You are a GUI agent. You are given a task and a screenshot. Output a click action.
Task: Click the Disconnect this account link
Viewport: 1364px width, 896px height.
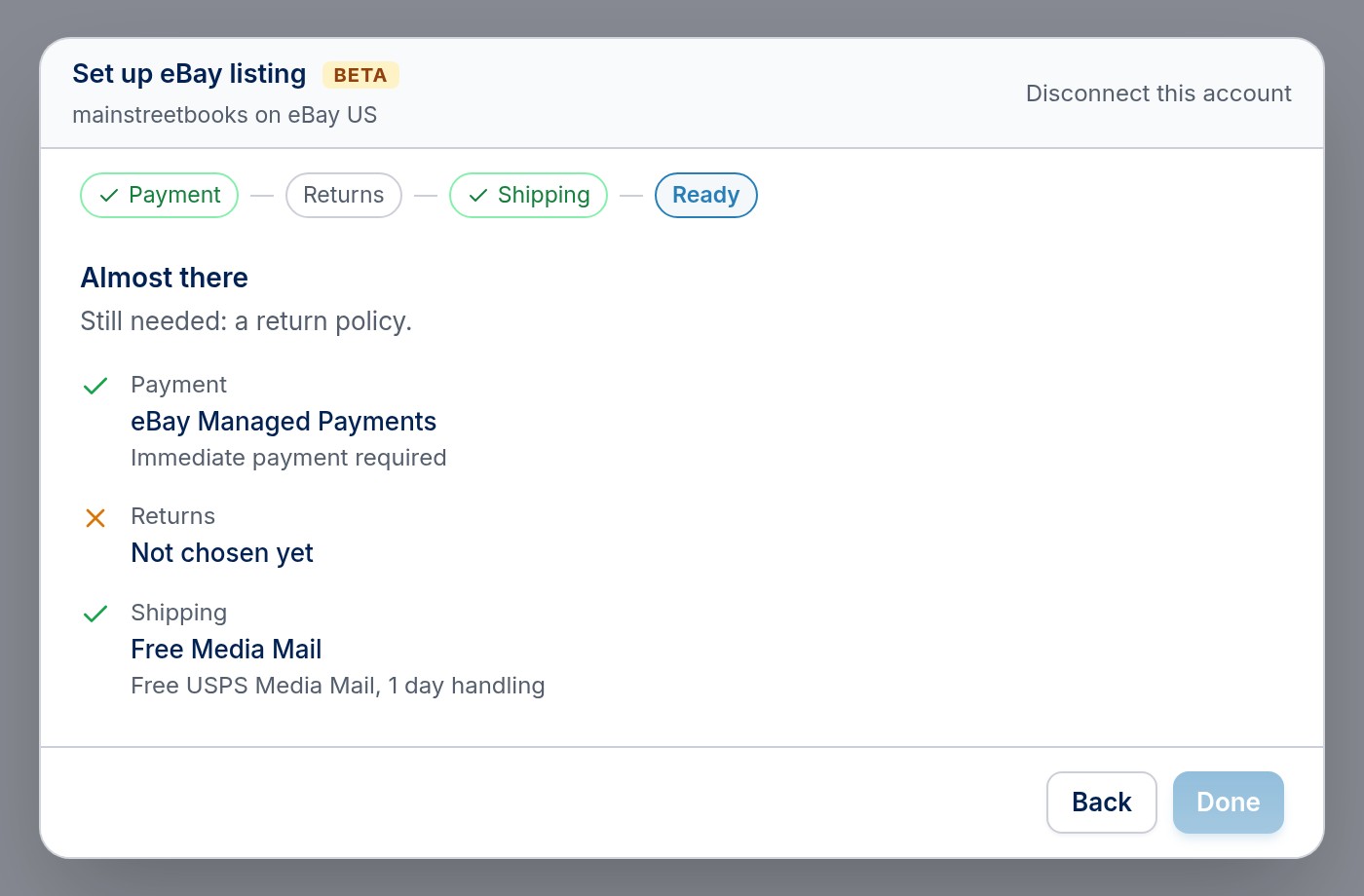(1158, 93)
